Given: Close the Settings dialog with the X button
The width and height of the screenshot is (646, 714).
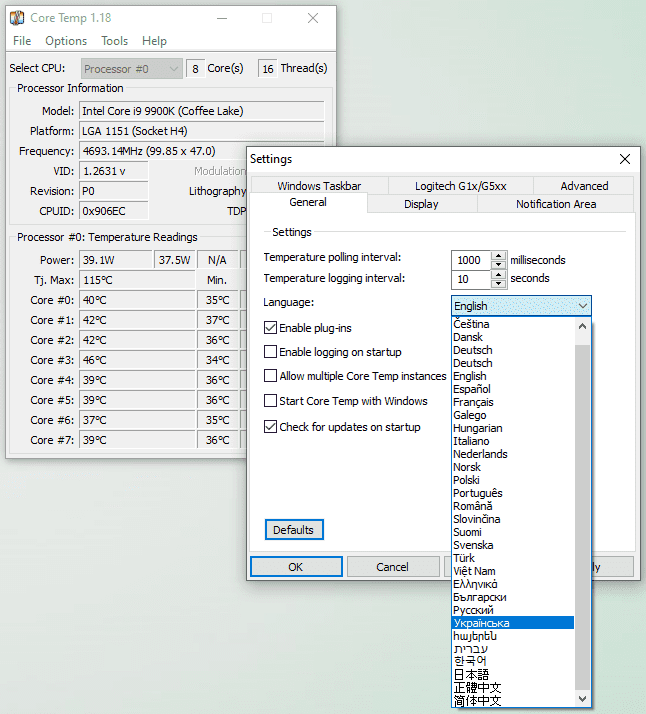Looking at the screenshot, I should pos(625,159).
